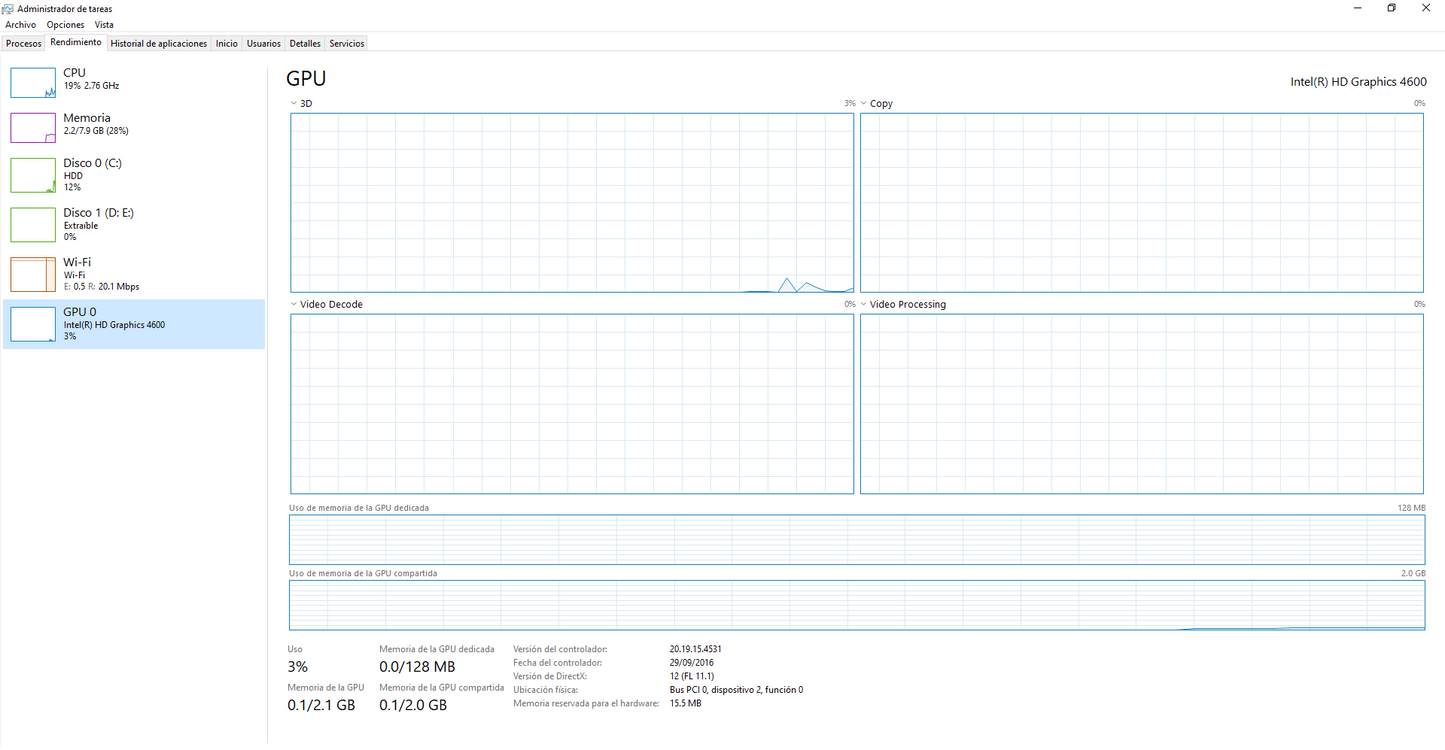Expand the Video Decode engine selector
Image resolution: width=1445 pixels, height=750 pixels.
point(294,304)
